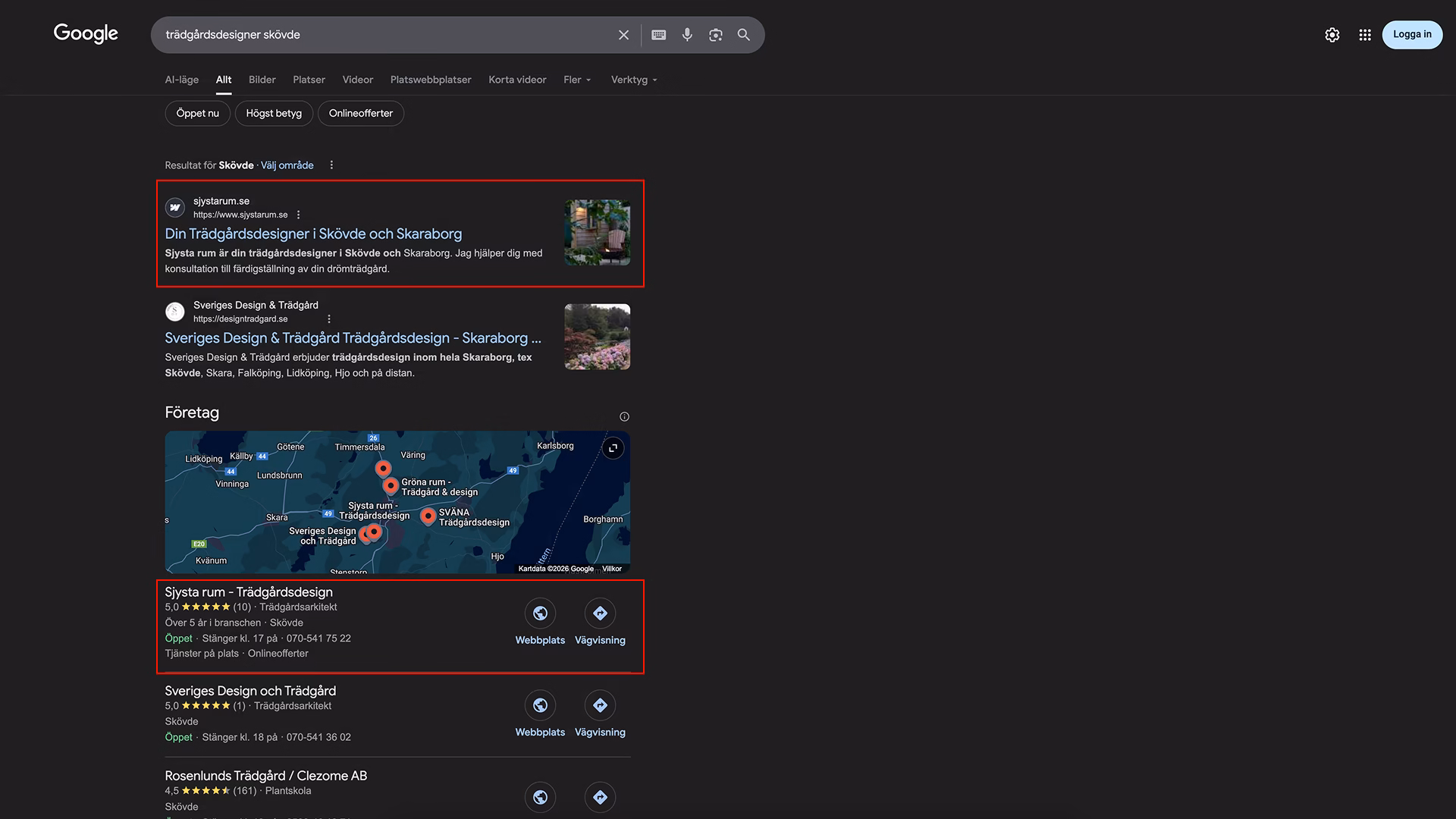Click the Företag heading
Viewport: 1456px width, 819px height.
(x=192, y=413)
